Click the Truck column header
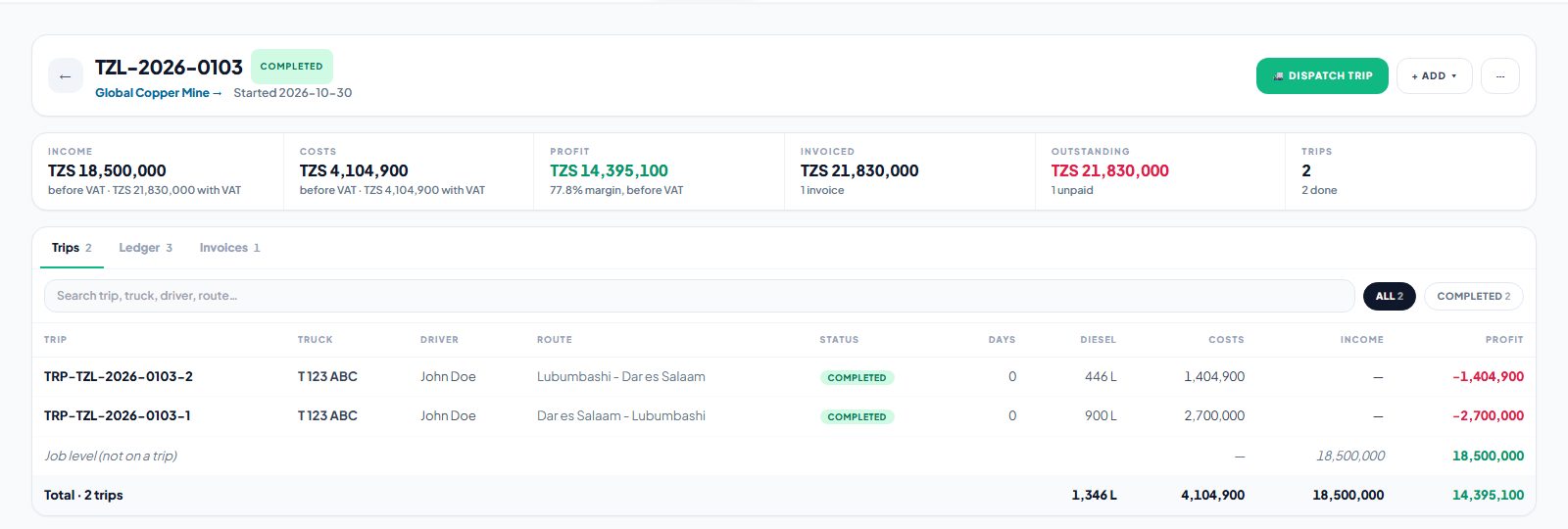Viewport: 1568px width, 529px height. pos(316,340)
